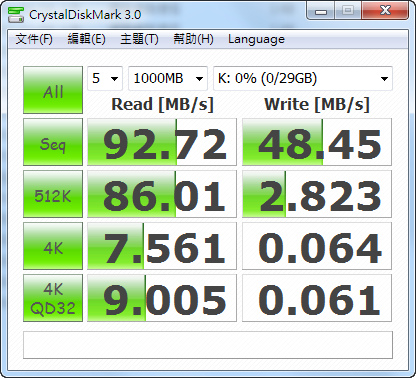
Task: Start the 4K benchmark test
Action: coord(53,246)
